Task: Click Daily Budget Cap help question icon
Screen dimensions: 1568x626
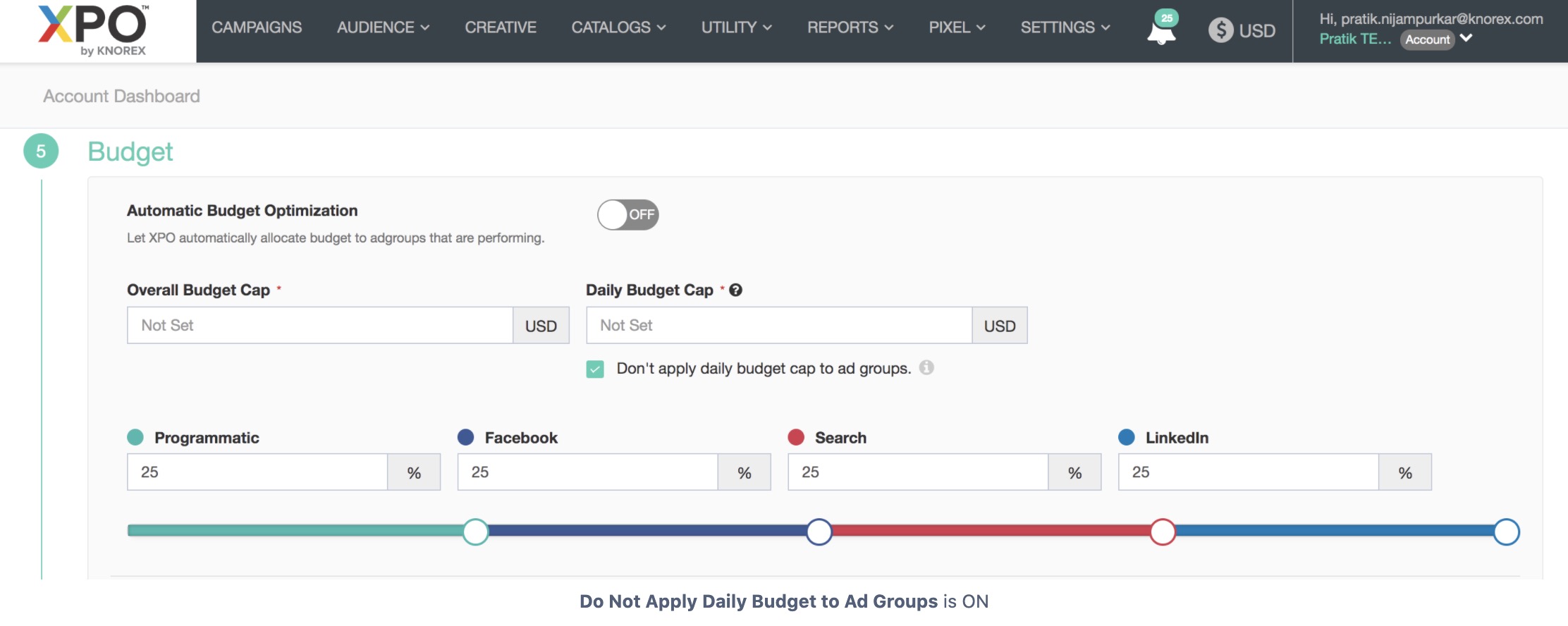Action: tap(735, 290)
